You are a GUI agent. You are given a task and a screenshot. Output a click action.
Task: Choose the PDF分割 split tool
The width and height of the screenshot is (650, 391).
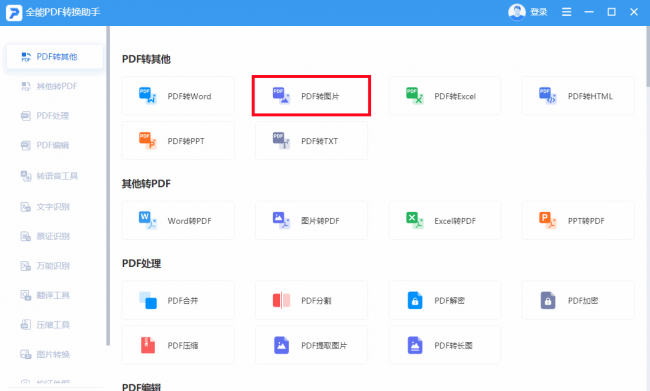[x=311, y=300]
